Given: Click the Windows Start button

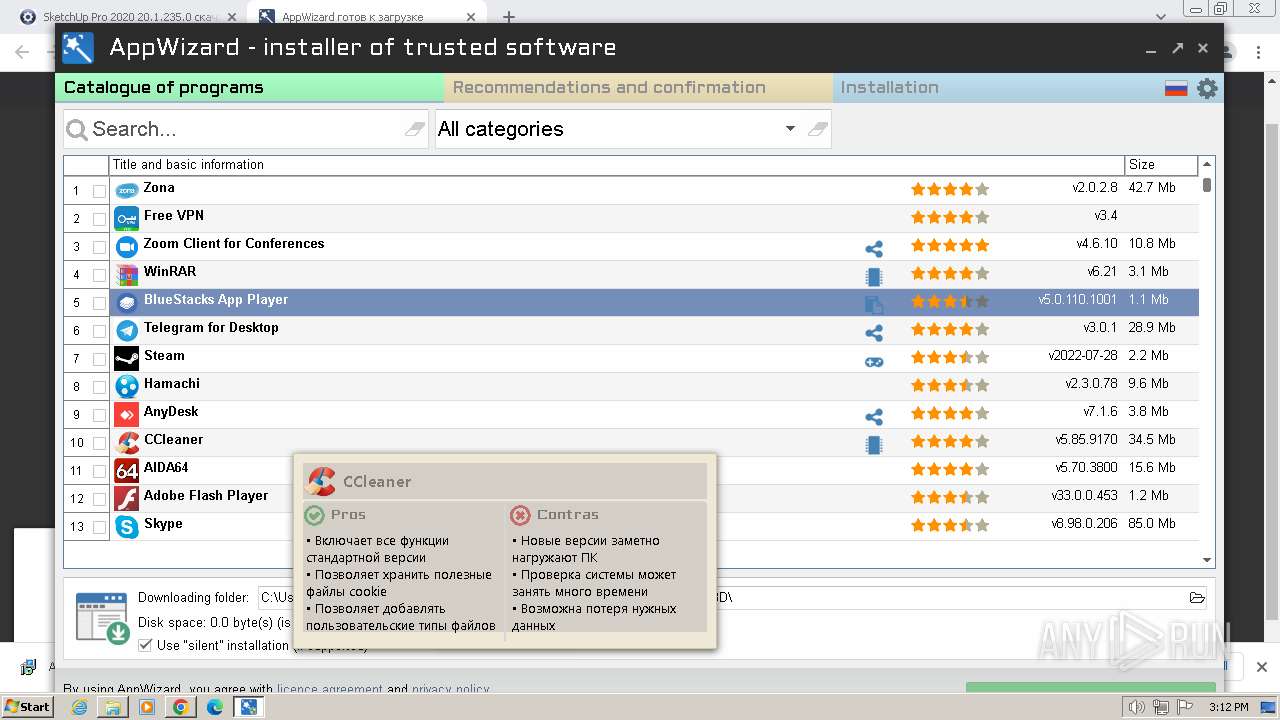Looking at the screenshot, I should (x=28, y=707).
